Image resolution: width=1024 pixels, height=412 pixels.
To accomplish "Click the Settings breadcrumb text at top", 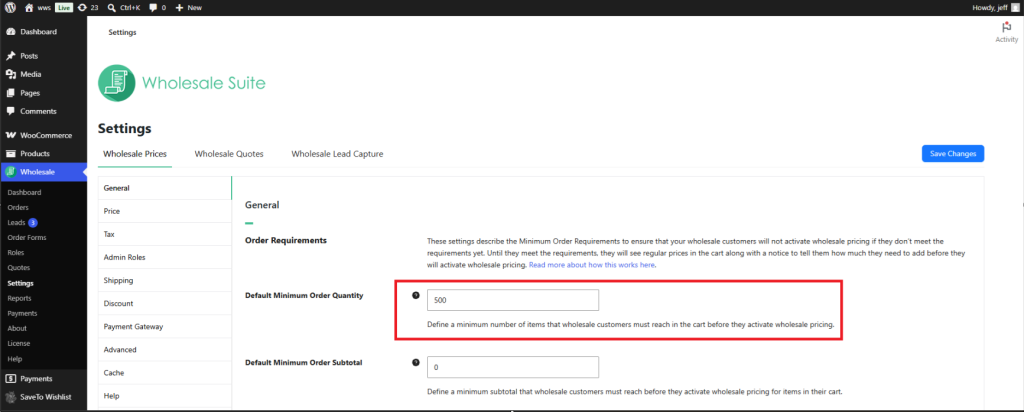I will coord(122,32).
